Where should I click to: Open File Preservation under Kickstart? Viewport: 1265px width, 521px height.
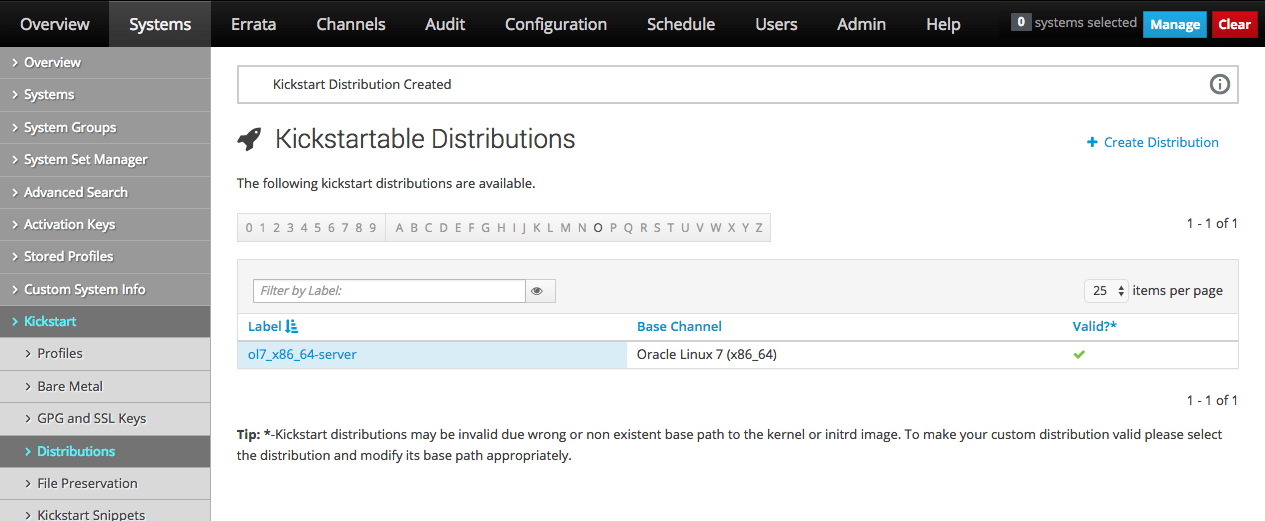[x=105, y=483]
